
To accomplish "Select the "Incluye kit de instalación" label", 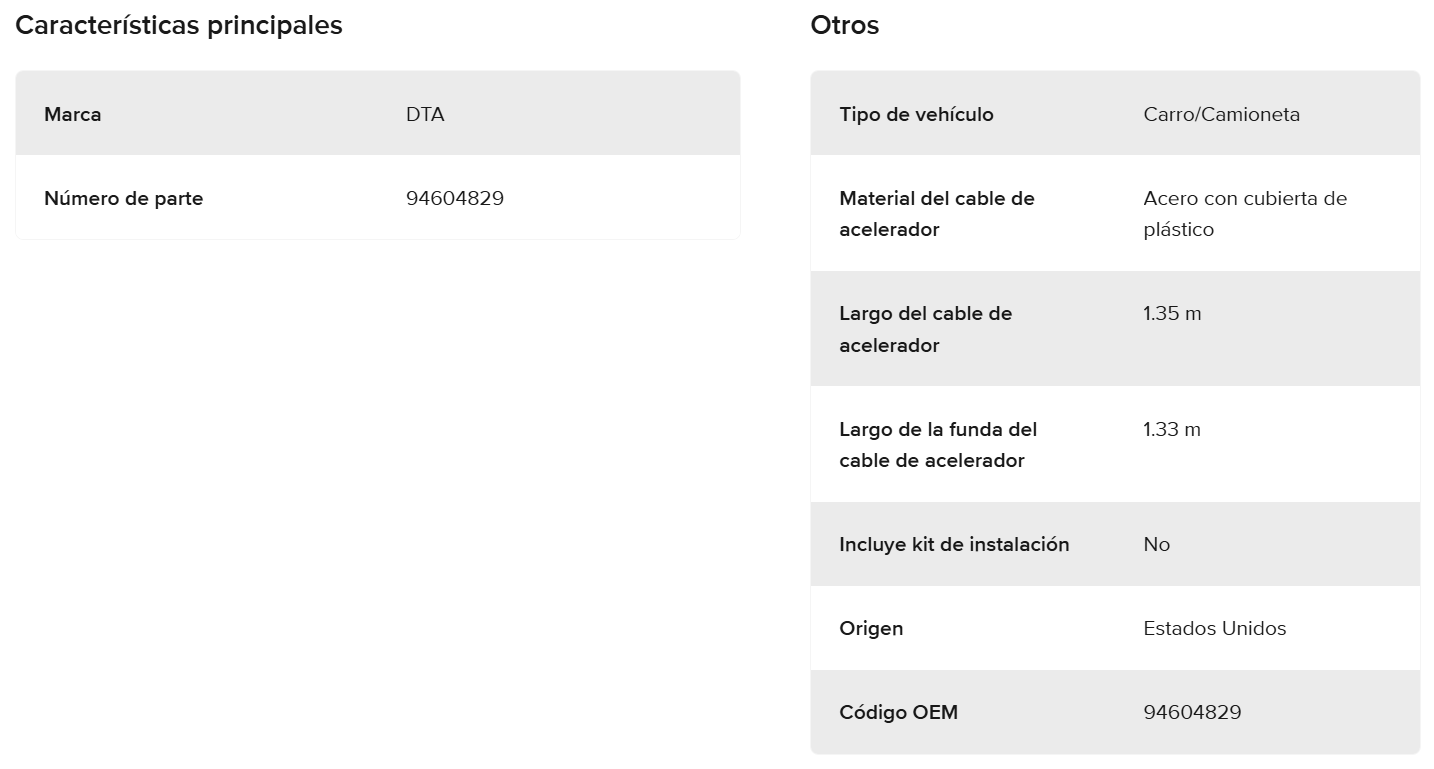I will pos(955,545).
